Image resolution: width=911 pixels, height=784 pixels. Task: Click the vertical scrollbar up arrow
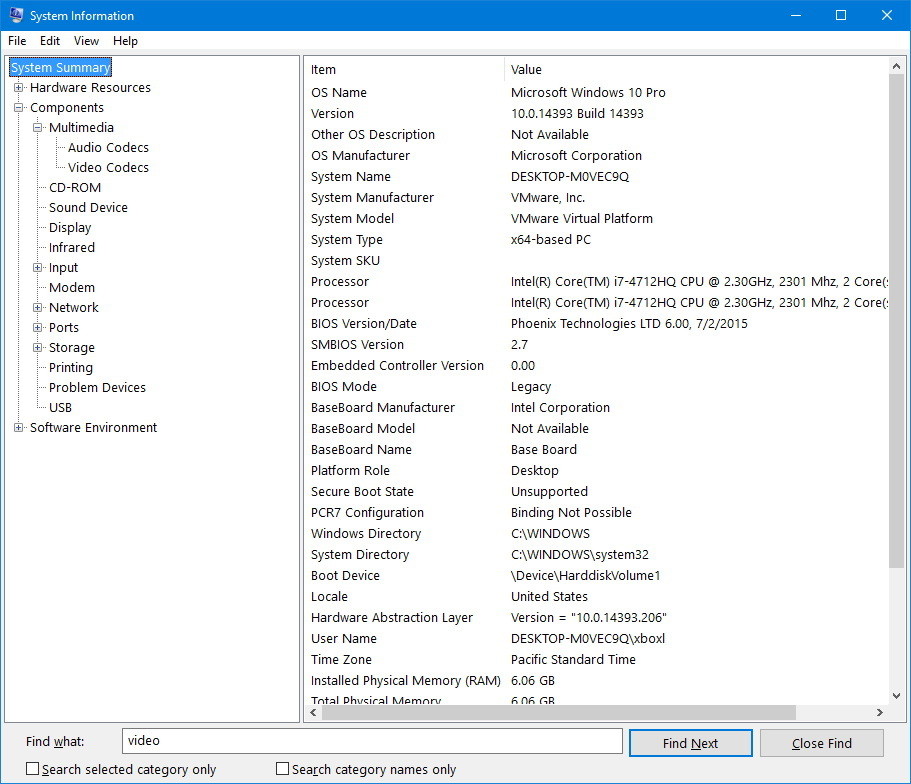(896, 66)
